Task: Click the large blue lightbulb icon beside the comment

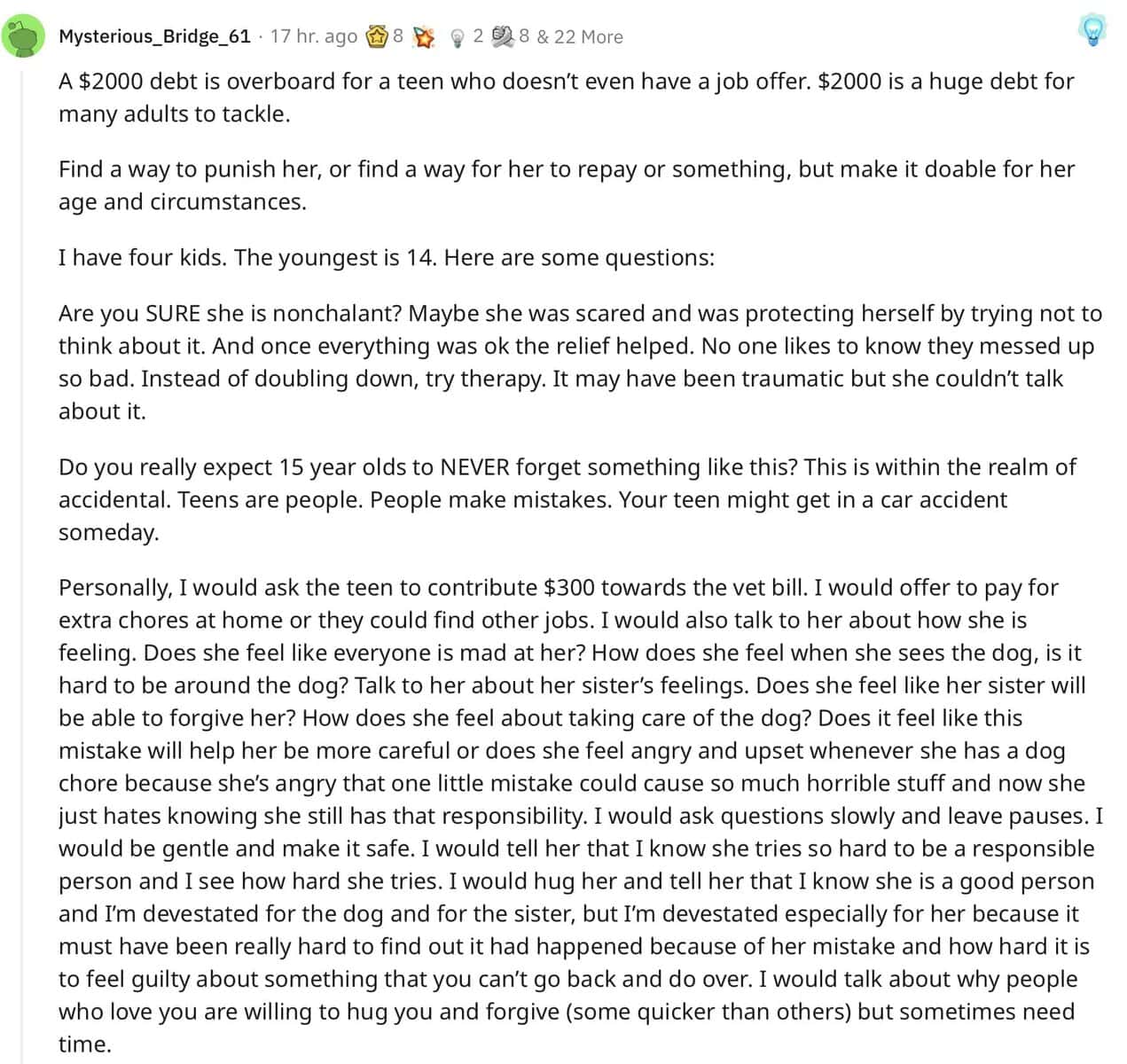Action: point(1094,31)
